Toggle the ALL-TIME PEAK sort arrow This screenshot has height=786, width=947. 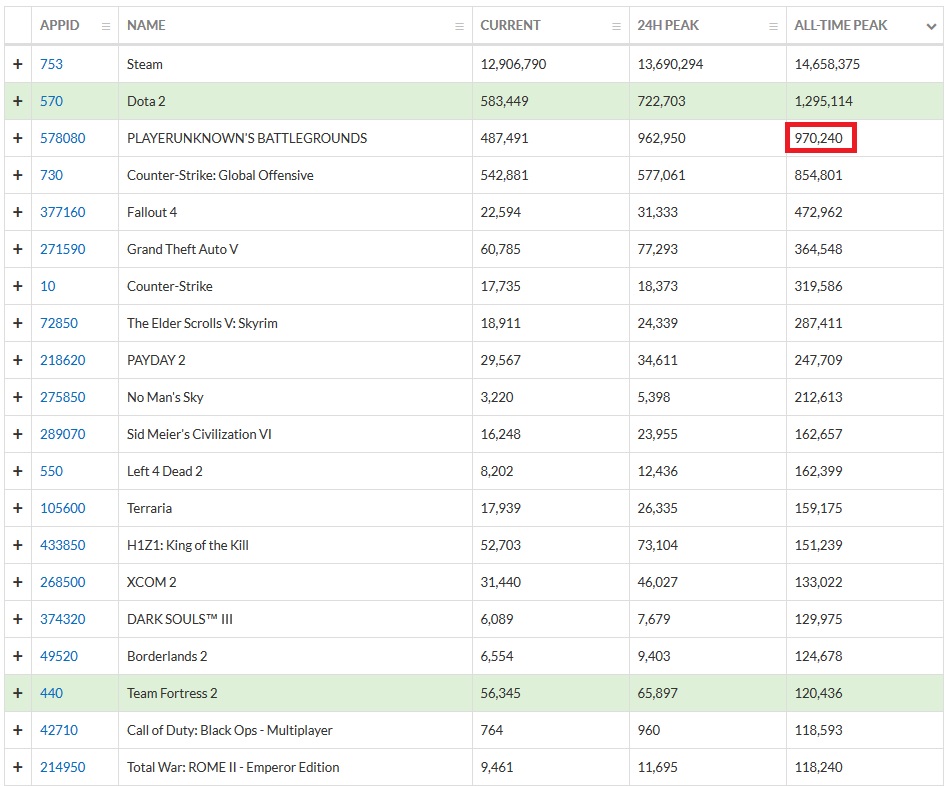pos(931,27)
